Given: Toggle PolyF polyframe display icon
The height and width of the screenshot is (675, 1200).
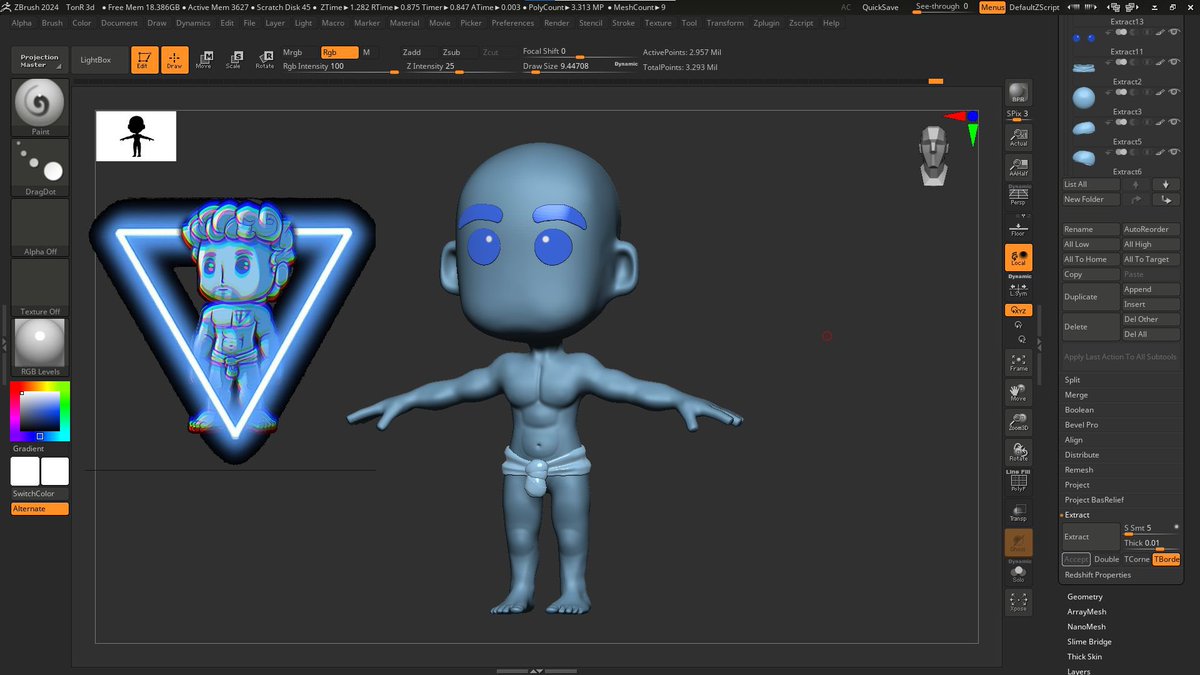Looking at the screenshot, I should [1018, 482].
